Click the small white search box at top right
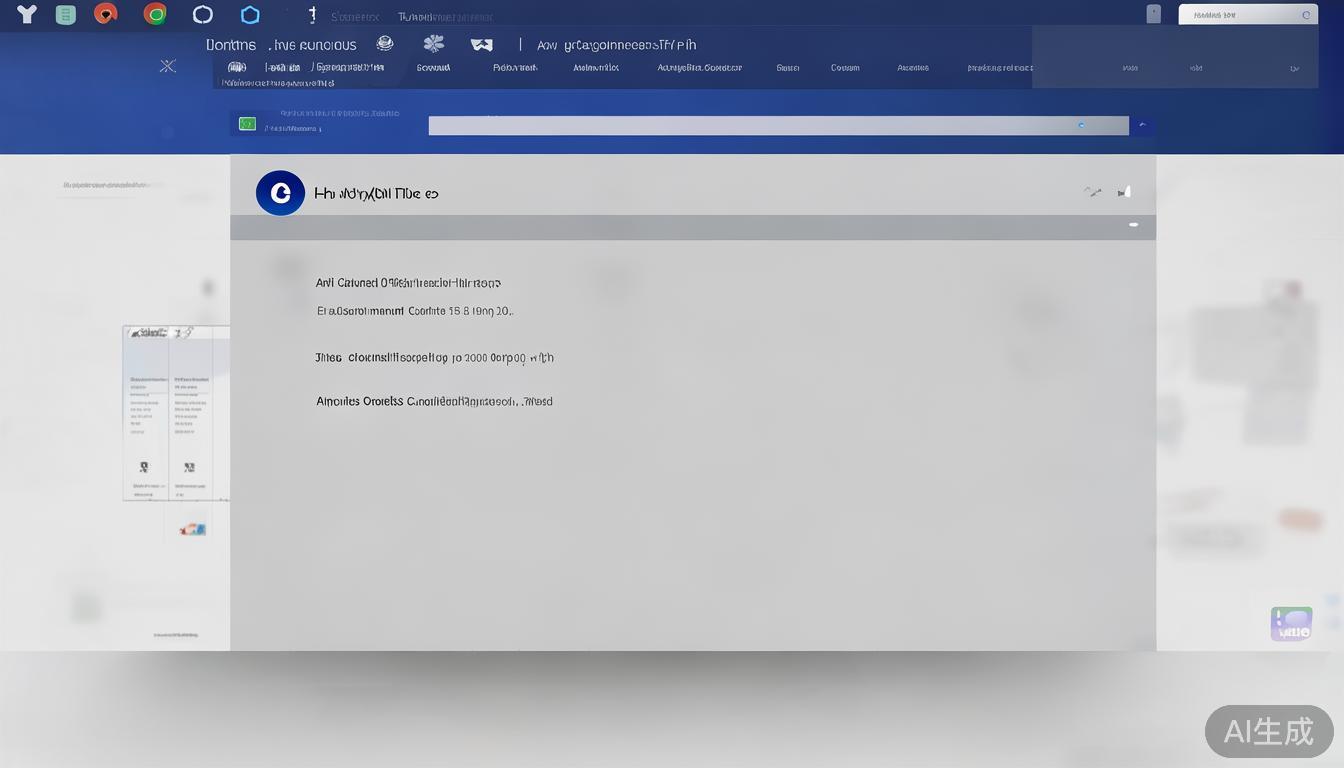Screen dimensions: 1344x768 pyautogui.click(x=1247, y=15)
